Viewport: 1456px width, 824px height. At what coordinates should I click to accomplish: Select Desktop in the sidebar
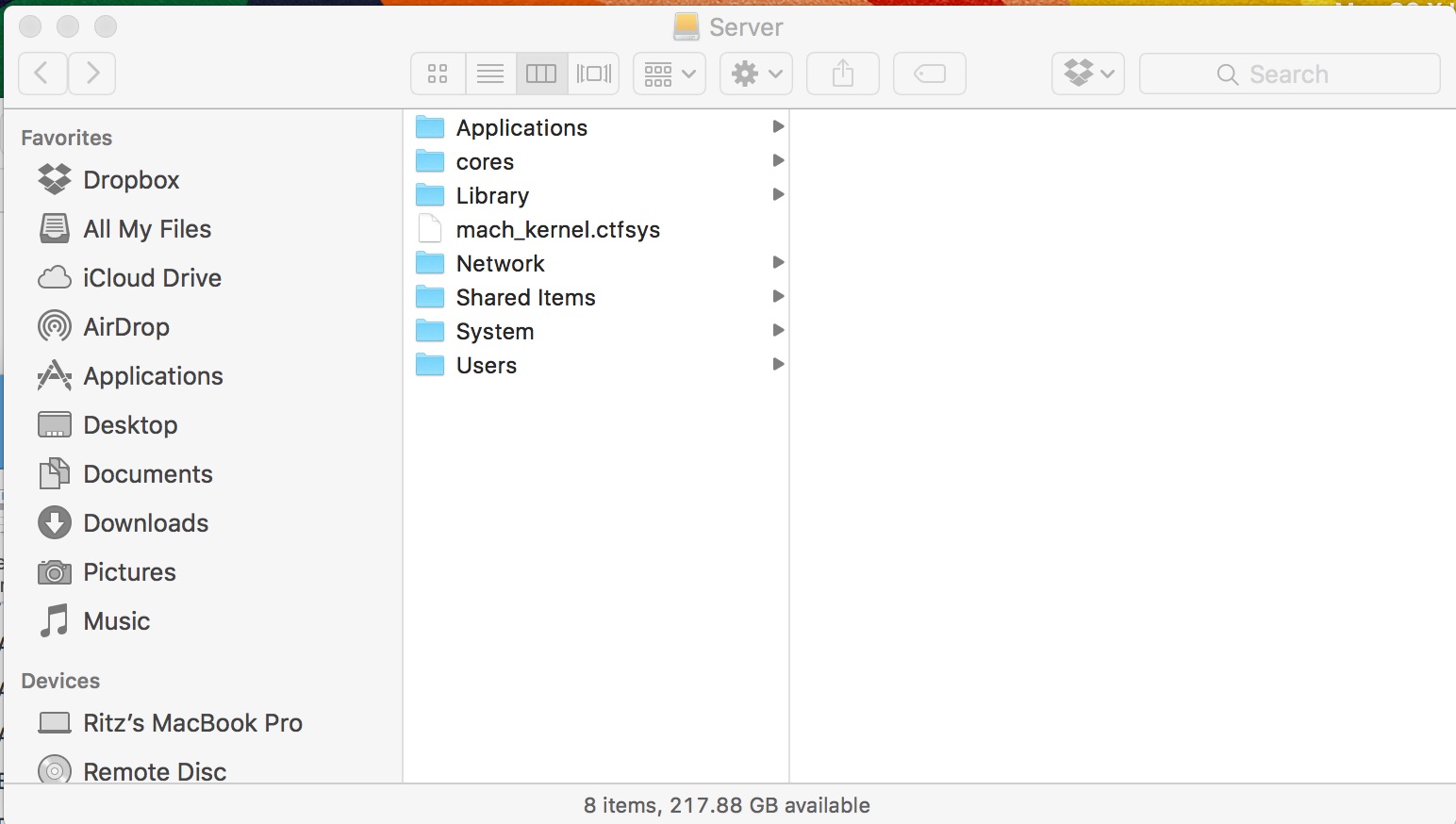(108, 425)
